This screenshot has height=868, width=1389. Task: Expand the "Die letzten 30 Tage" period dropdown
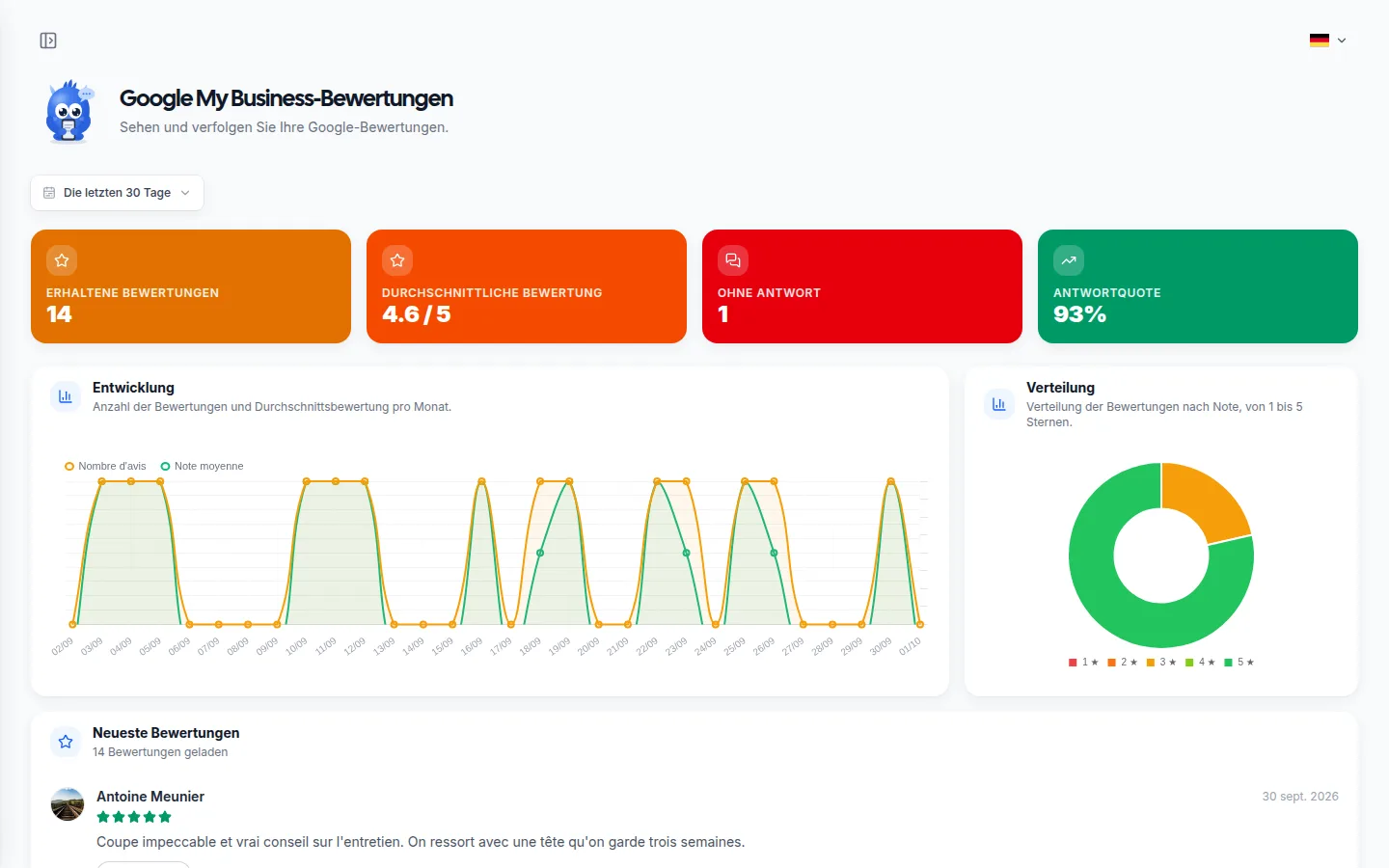117,193
